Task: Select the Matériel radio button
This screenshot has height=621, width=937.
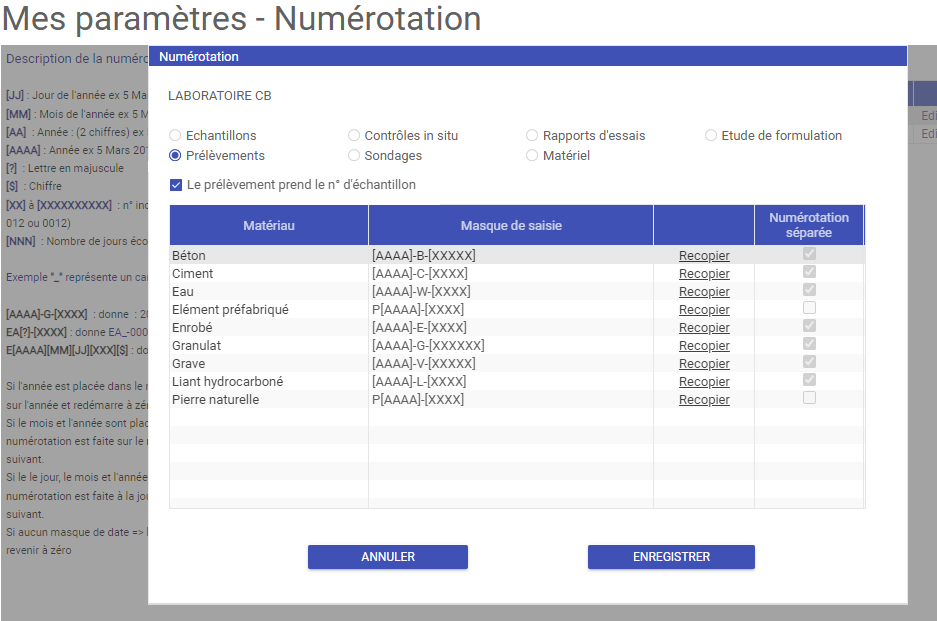Action: point(532,155)
